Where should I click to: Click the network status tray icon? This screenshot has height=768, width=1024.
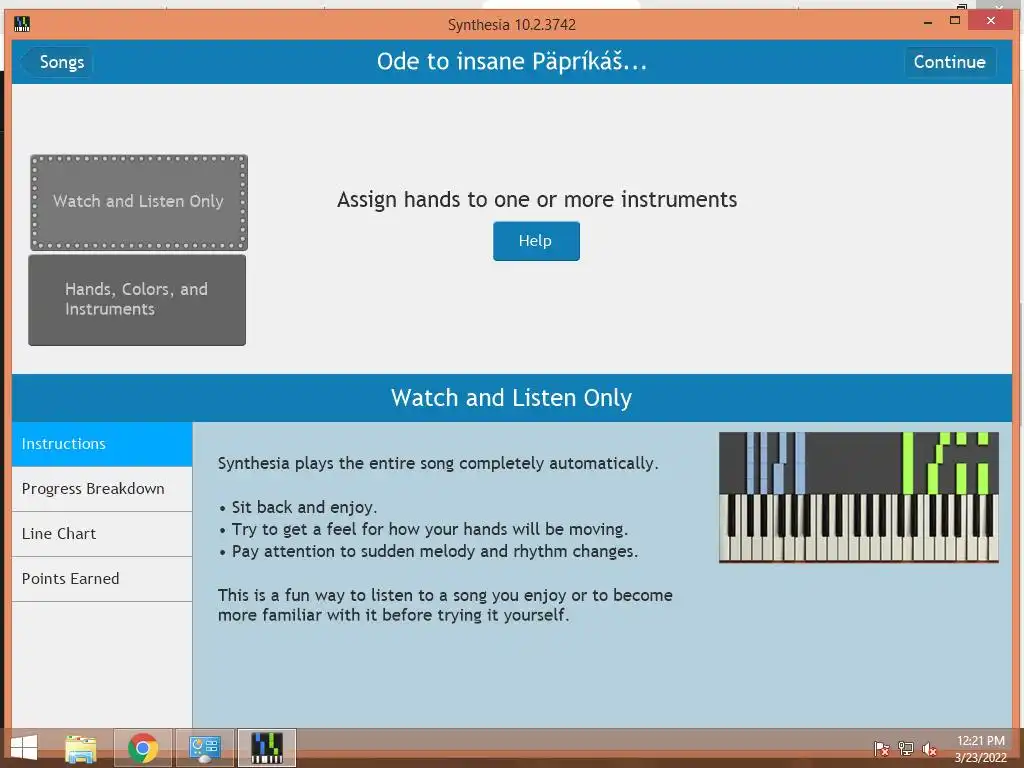pyautogui.click(x=905, y=748)
